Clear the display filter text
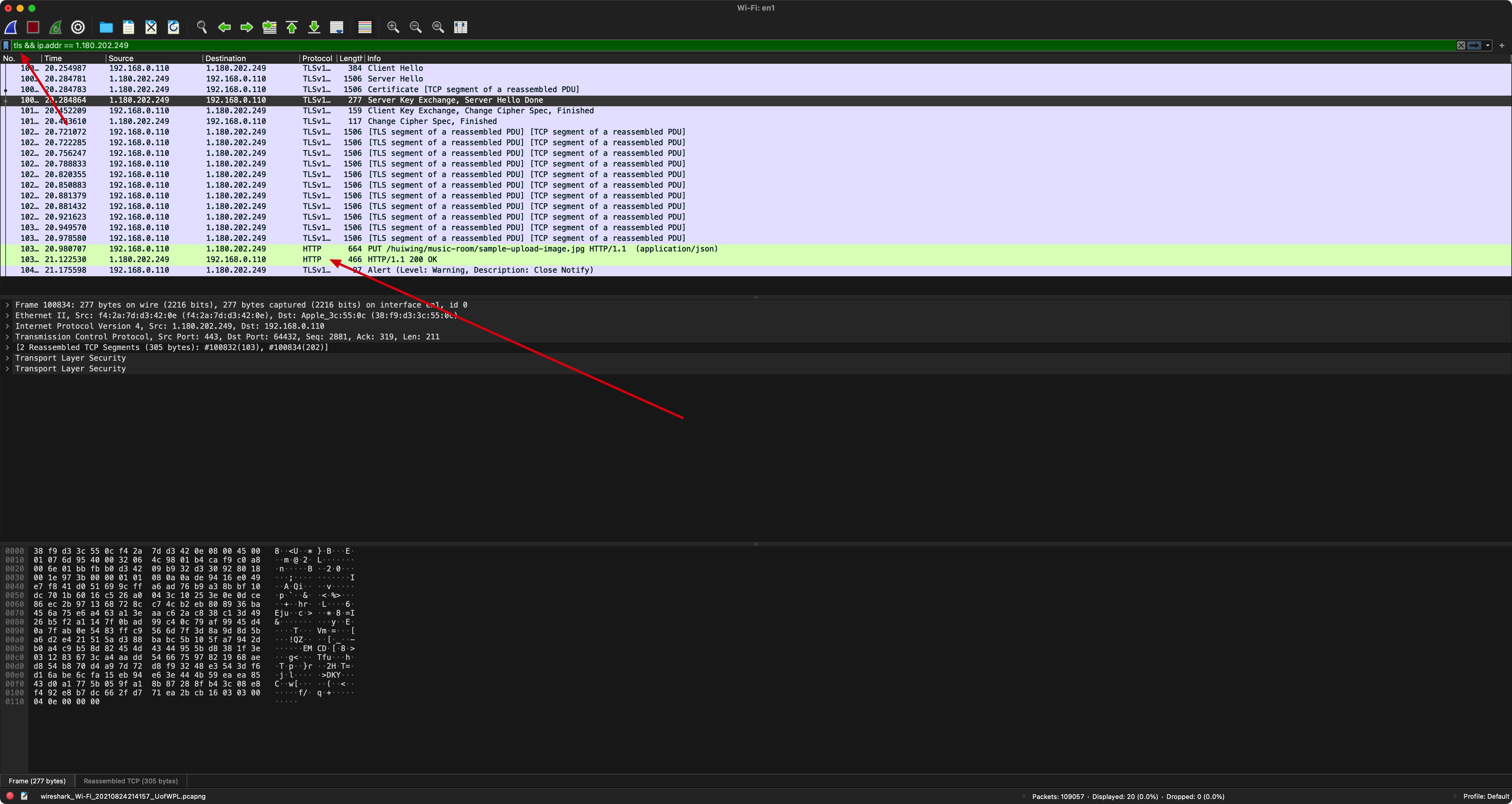The image size is (1512, 804). coord(1461,45)
